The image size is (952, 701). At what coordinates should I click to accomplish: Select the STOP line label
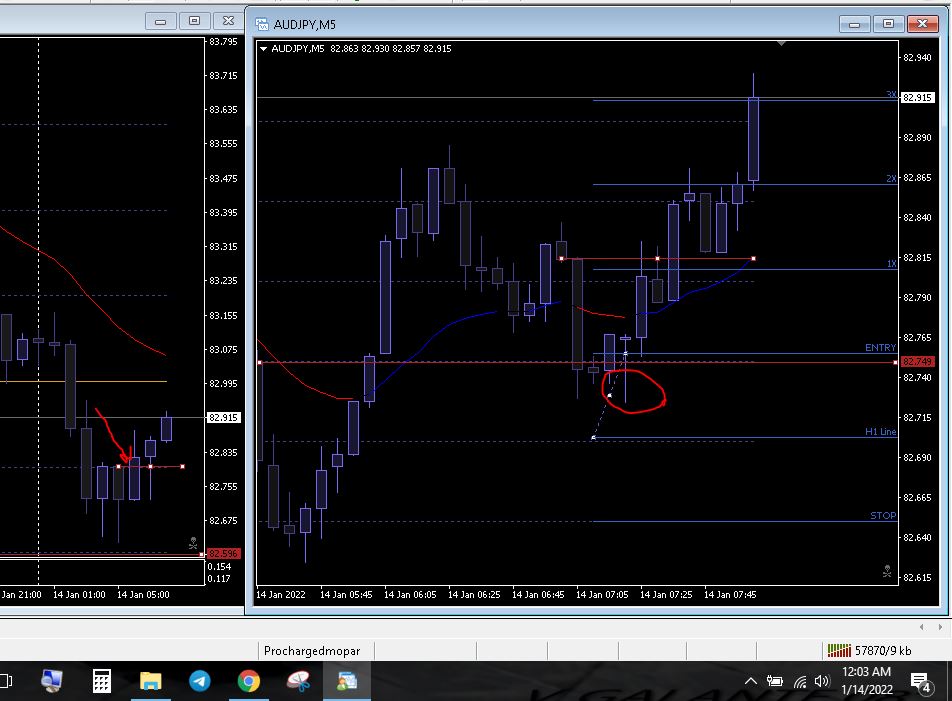coord(883,515)
